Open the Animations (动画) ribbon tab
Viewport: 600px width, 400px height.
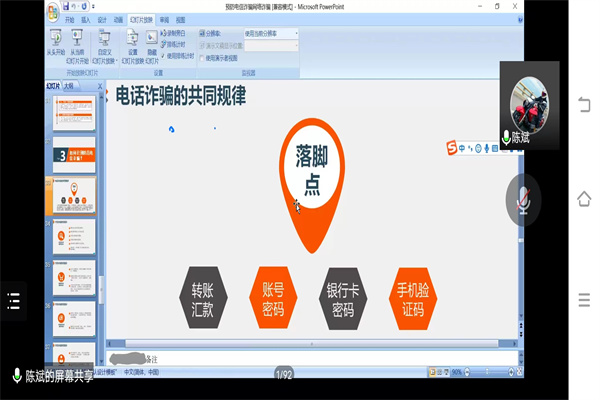click(119, 19)
